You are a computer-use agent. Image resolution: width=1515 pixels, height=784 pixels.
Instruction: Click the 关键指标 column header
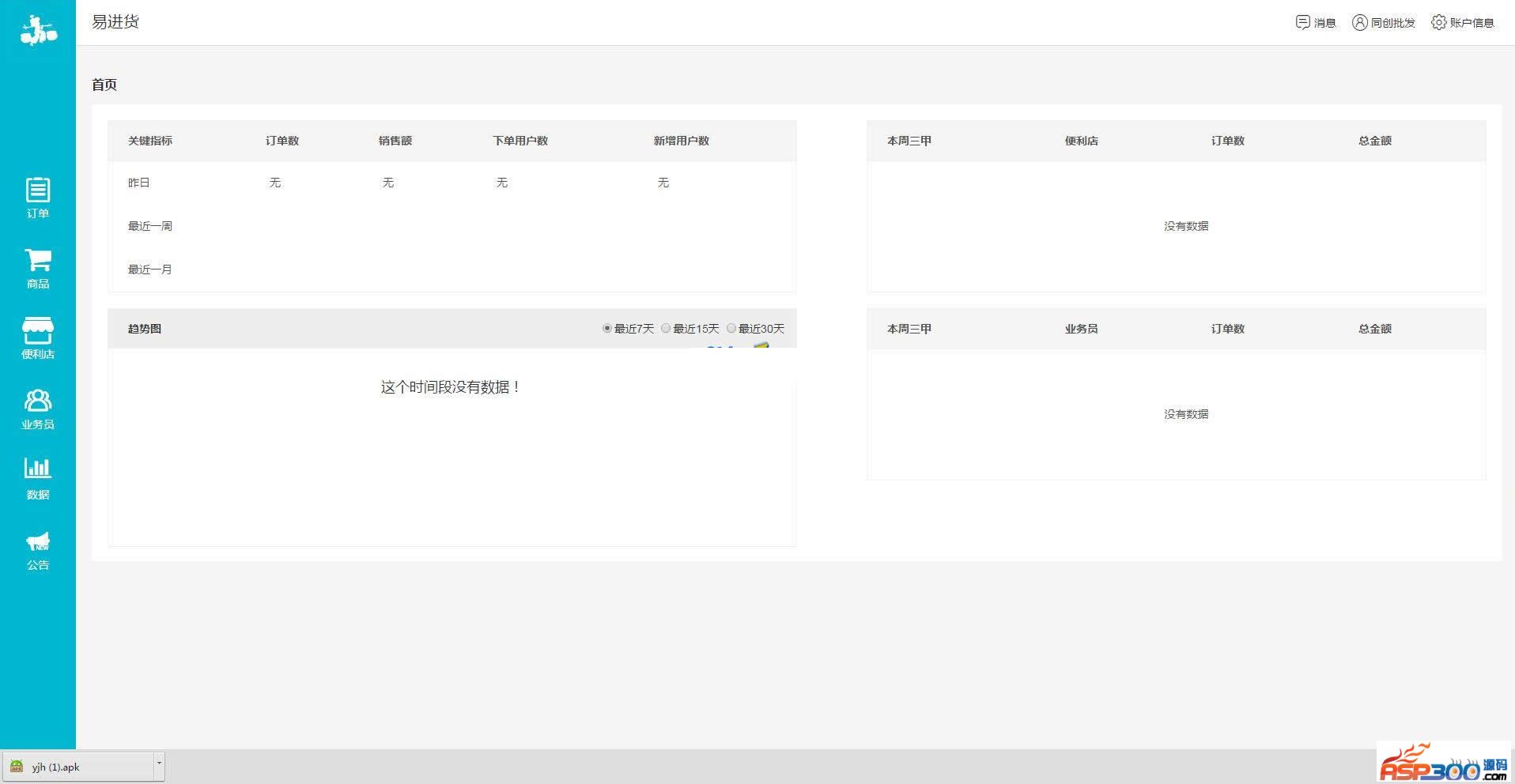click(x=150, y=141)
